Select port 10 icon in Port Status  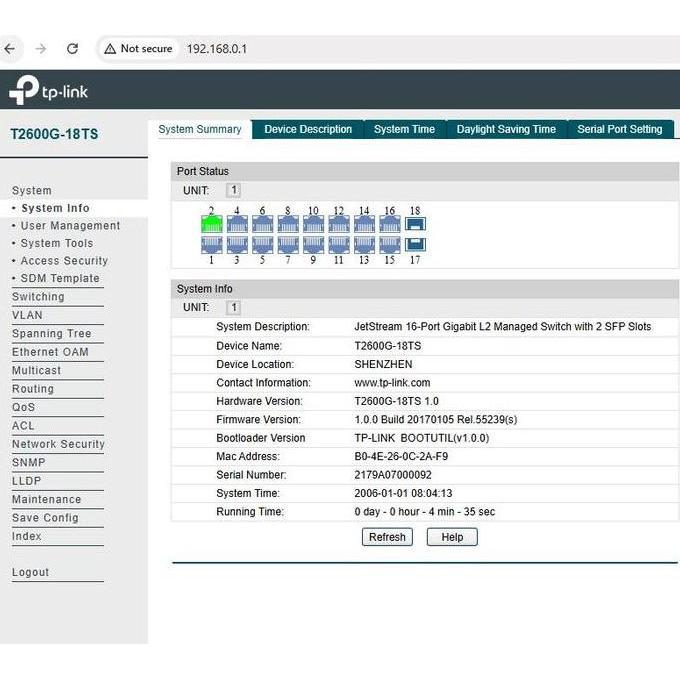click(x=314, y=224)
